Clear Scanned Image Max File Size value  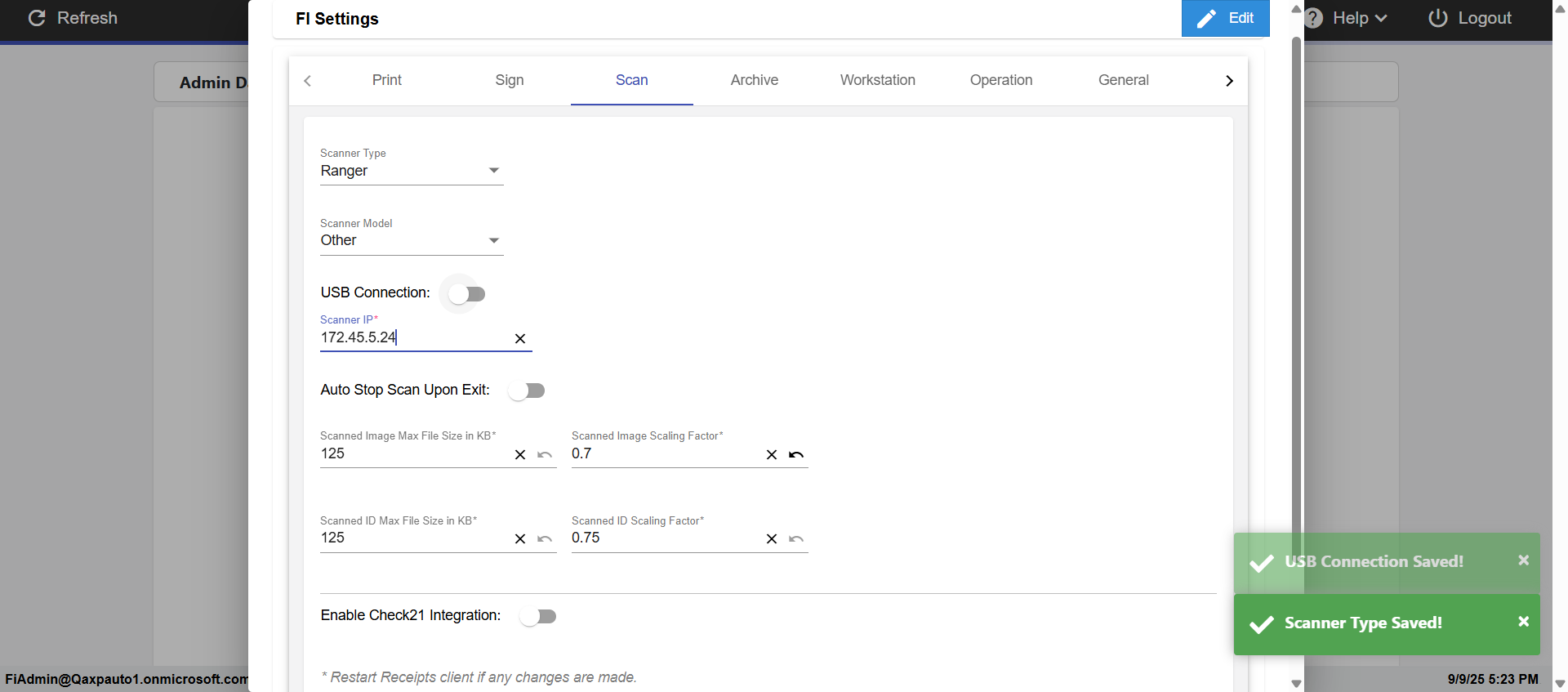519,455
